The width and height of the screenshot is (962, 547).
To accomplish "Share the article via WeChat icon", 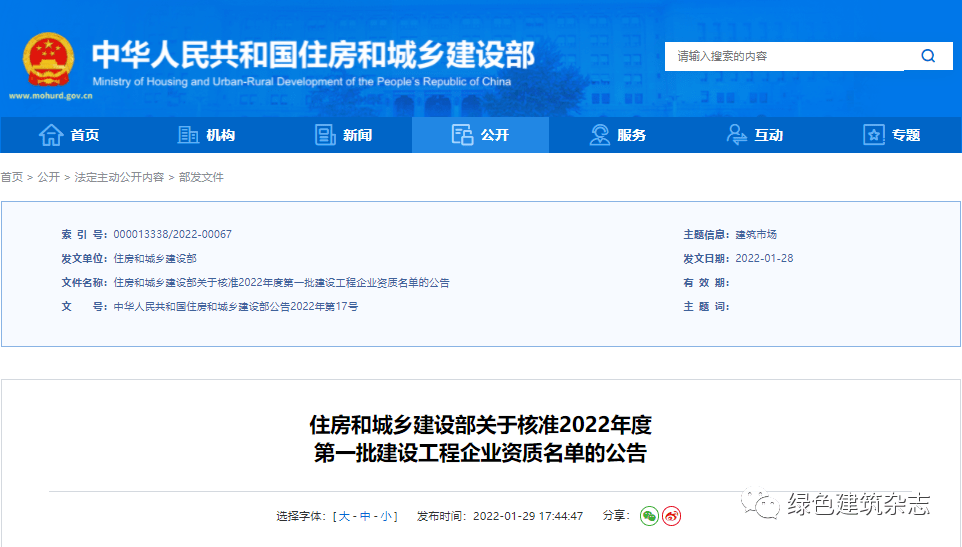I will pos(649,516).
